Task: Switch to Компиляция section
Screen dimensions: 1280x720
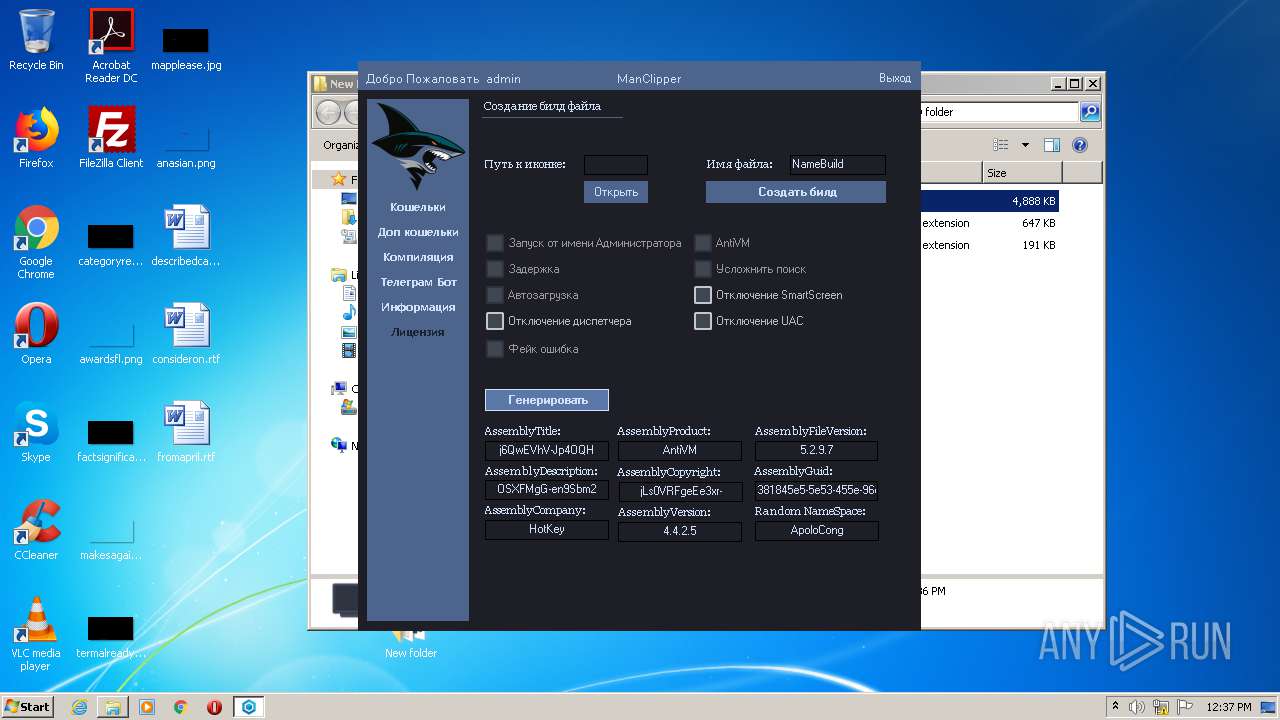Action: coord(418,257)
